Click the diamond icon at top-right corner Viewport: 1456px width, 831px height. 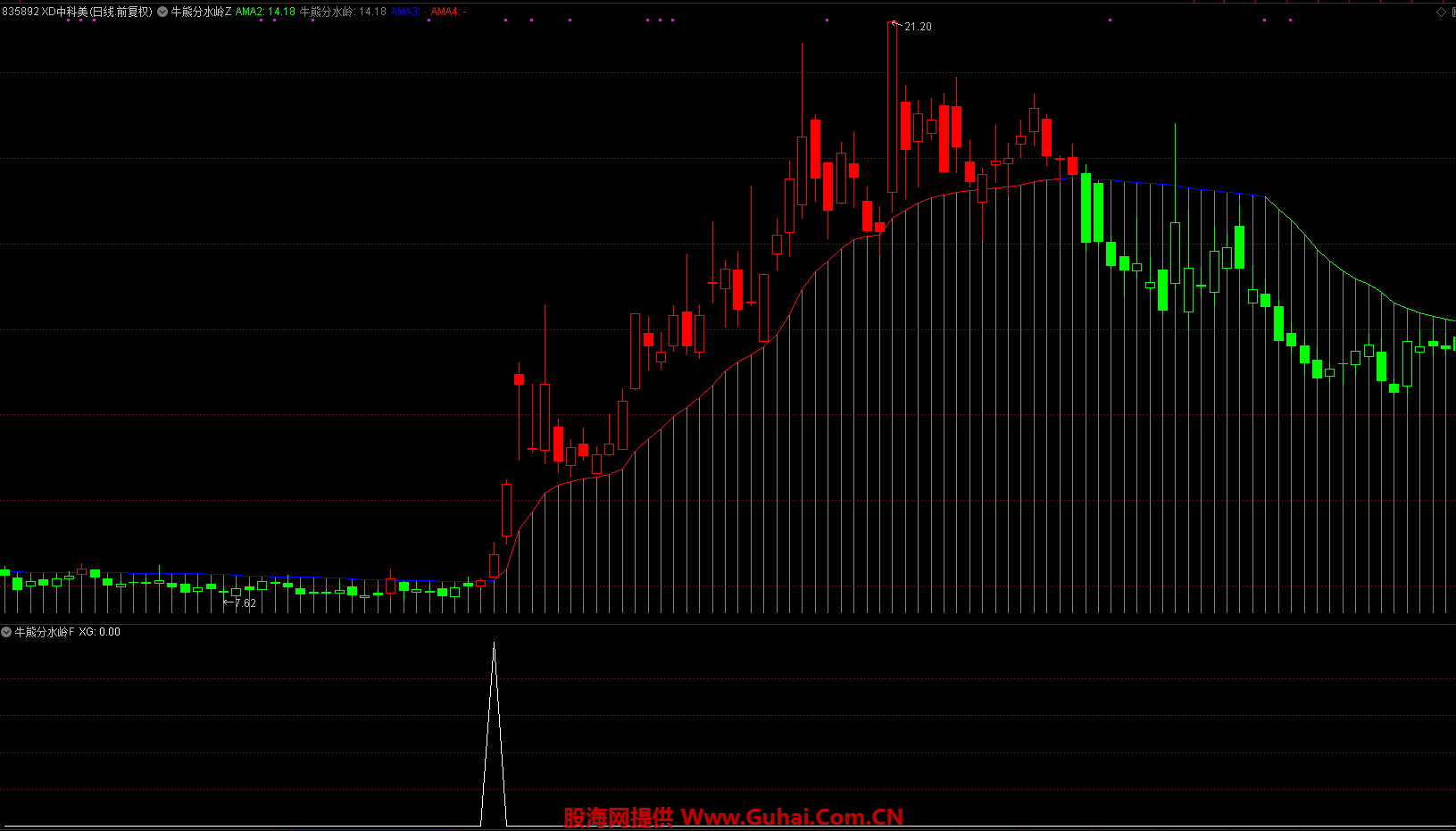[x=1441, y=12]
